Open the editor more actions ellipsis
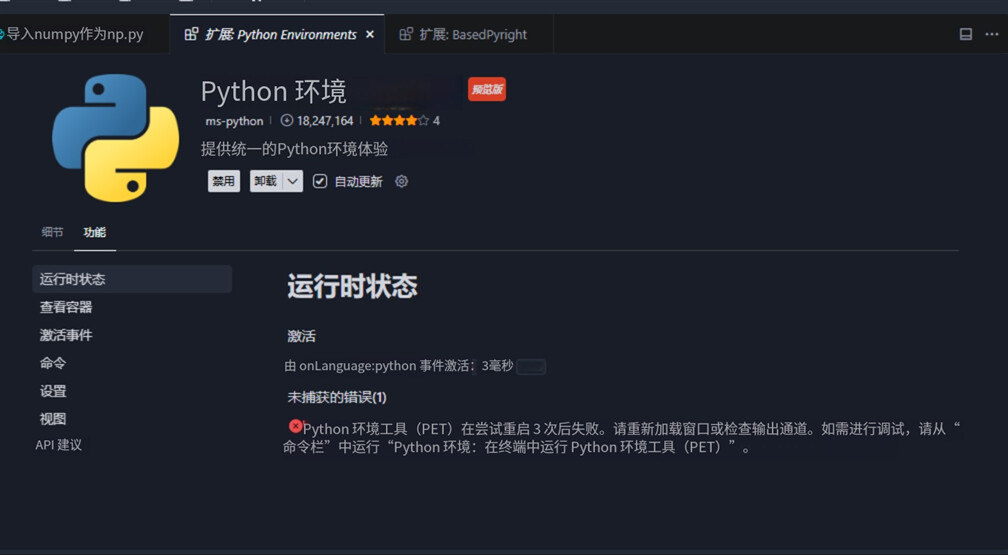Image resolution: width=1008 pixels, height=555 pixels. [991, 34]
